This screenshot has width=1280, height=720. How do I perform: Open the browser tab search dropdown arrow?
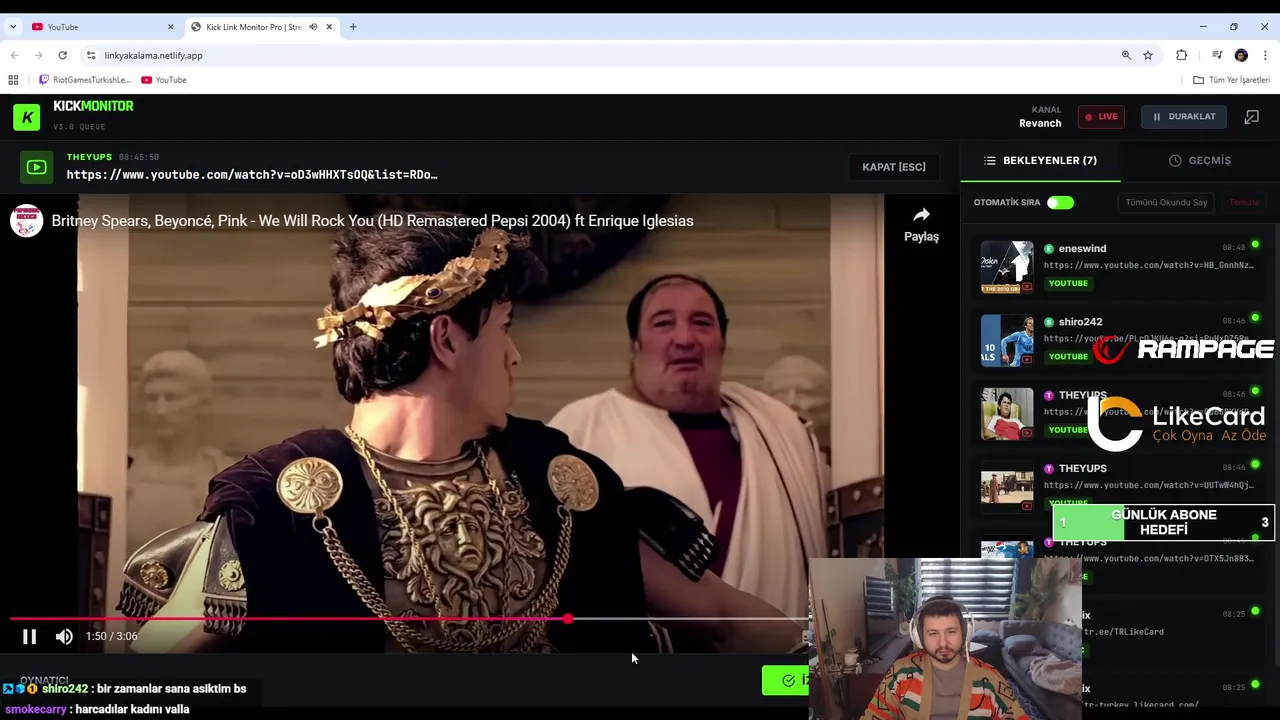click(x=13, y=27)
